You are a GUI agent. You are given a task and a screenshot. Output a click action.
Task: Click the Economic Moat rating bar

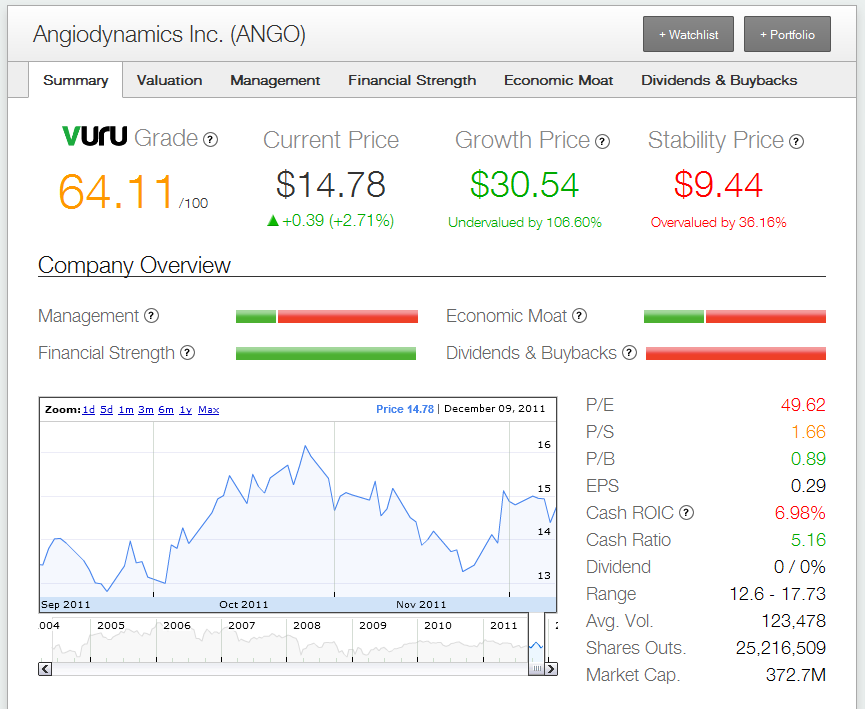point(735,316)
